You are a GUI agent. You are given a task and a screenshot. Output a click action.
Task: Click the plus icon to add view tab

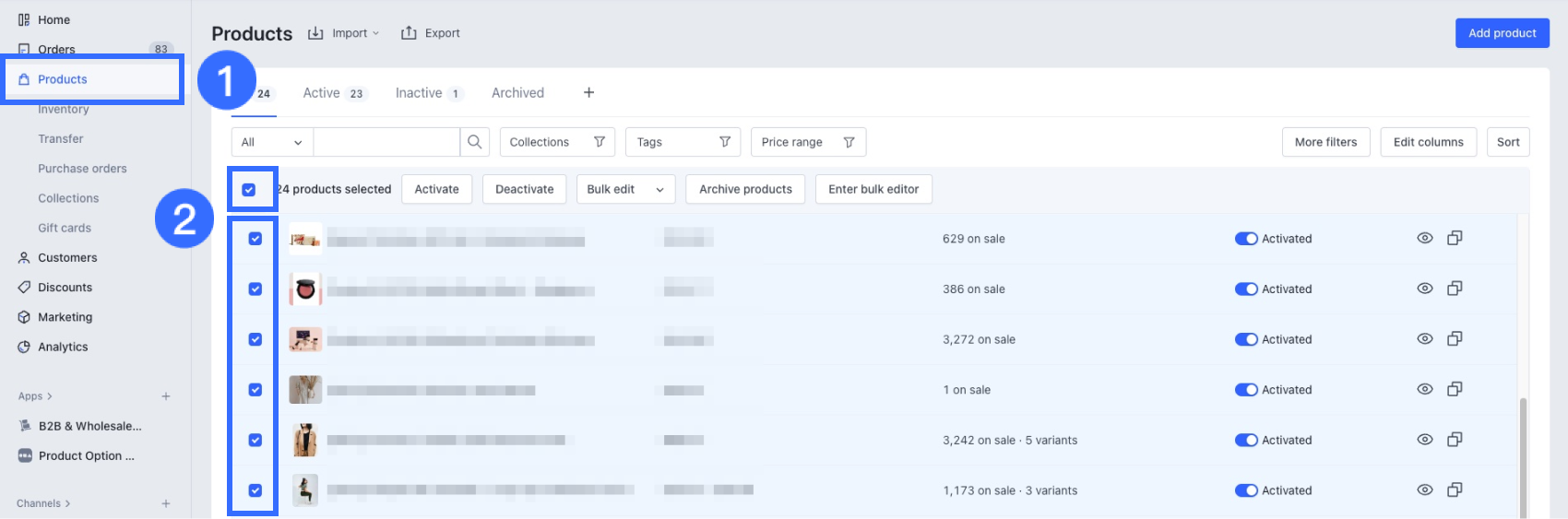click(x=588, y=92)
